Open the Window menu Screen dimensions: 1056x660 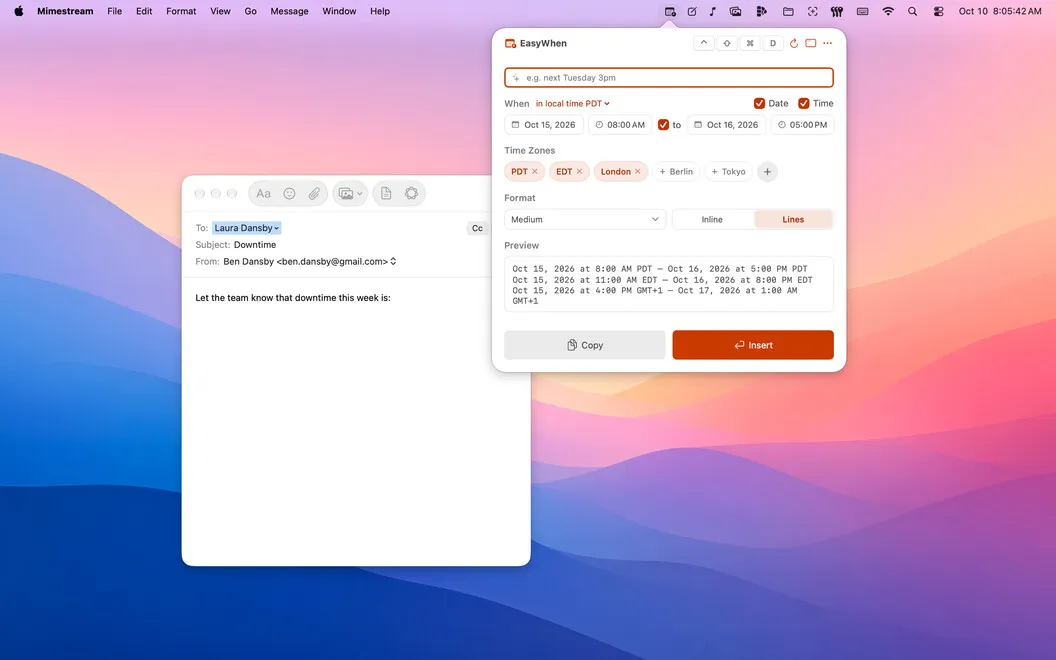339,11
